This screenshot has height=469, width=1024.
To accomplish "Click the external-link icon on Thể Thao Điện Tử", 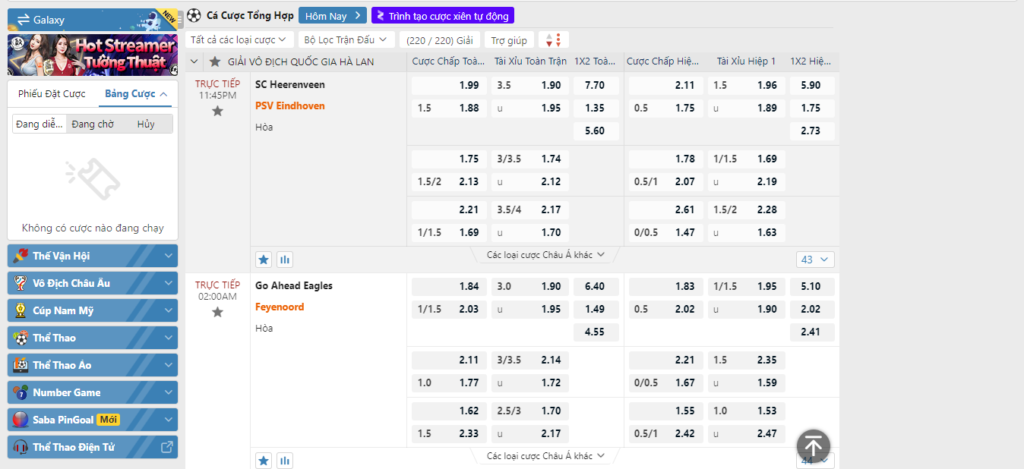I will coord(167,447).
